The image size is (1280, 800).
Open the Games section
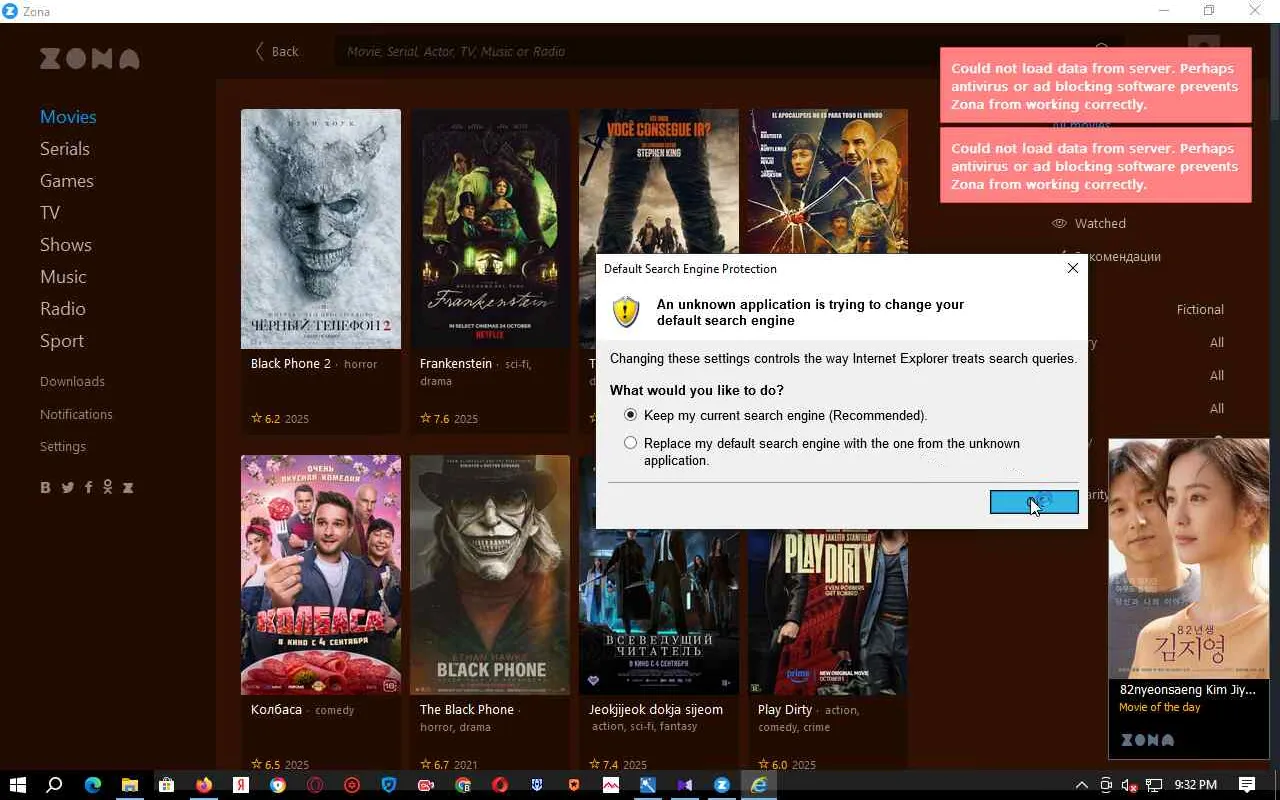67,181
